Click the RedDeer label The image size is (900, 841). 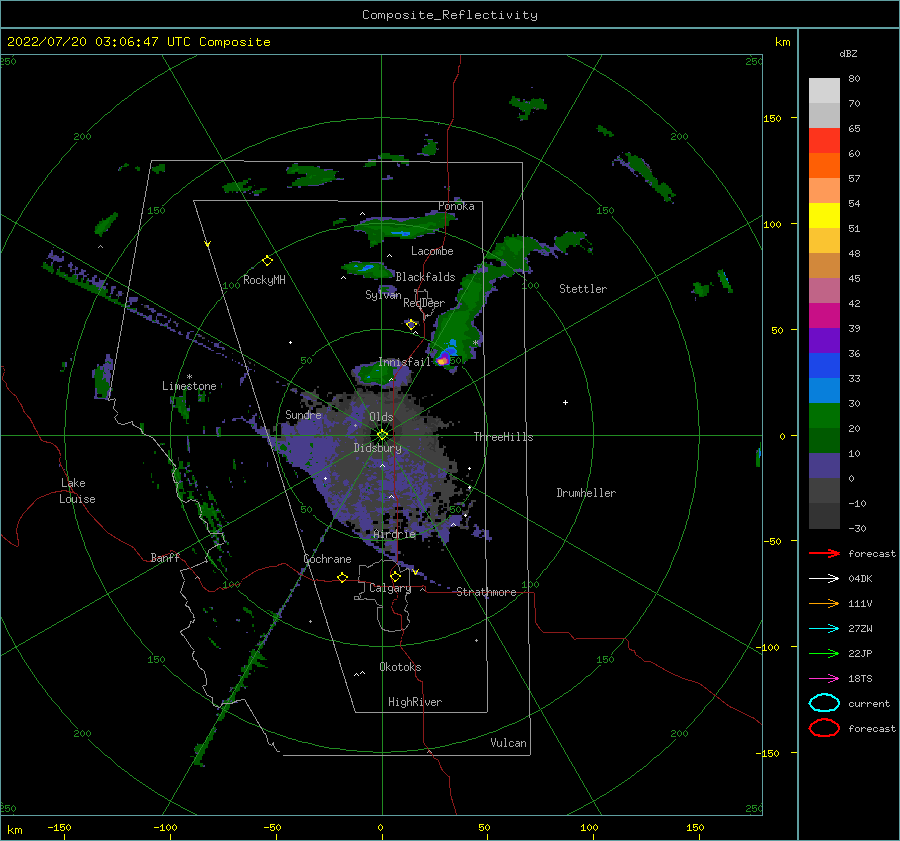pyautogui.click(x=424, y=303)
